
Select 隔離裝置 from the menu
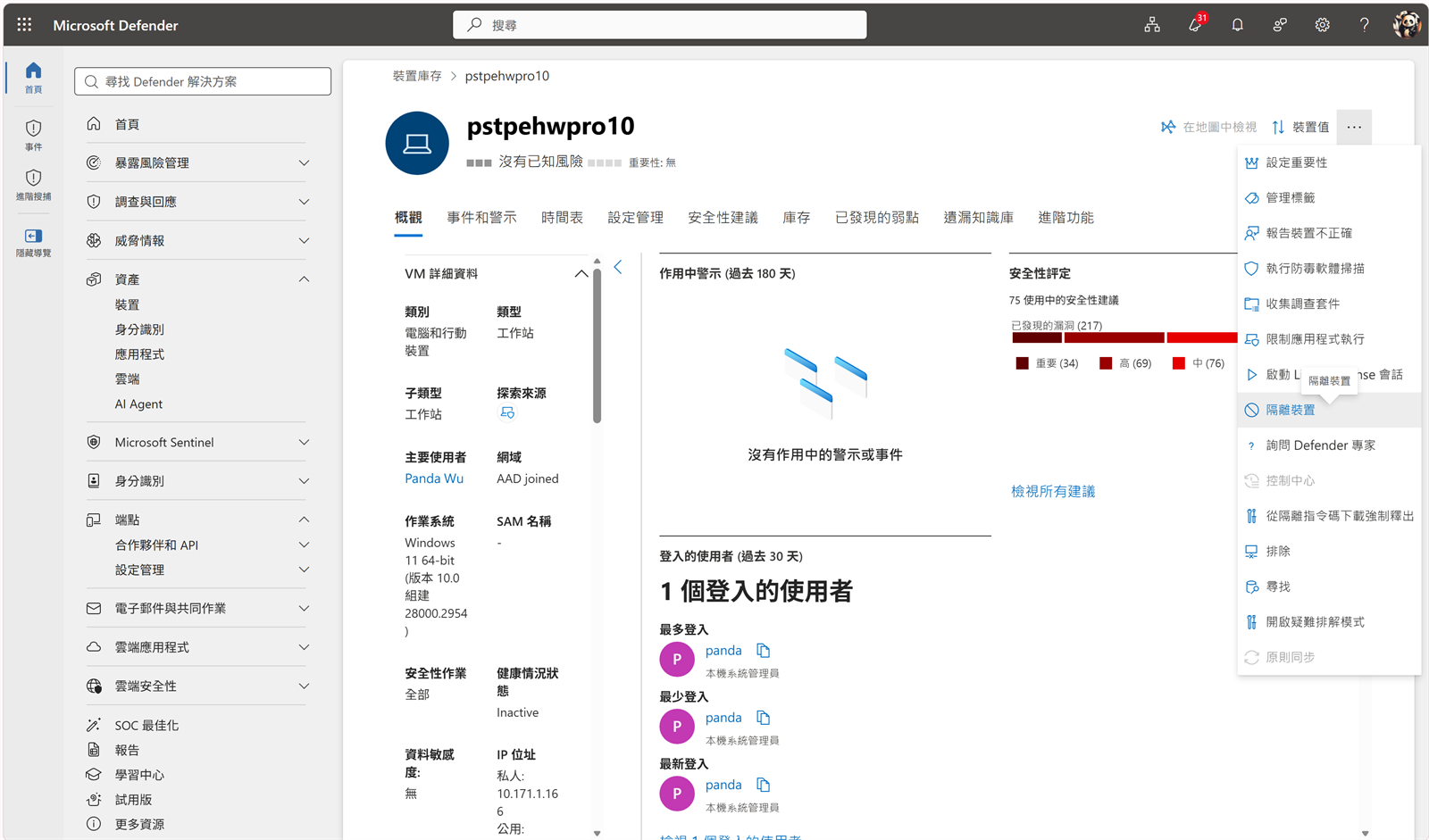tap(1329, 410)
